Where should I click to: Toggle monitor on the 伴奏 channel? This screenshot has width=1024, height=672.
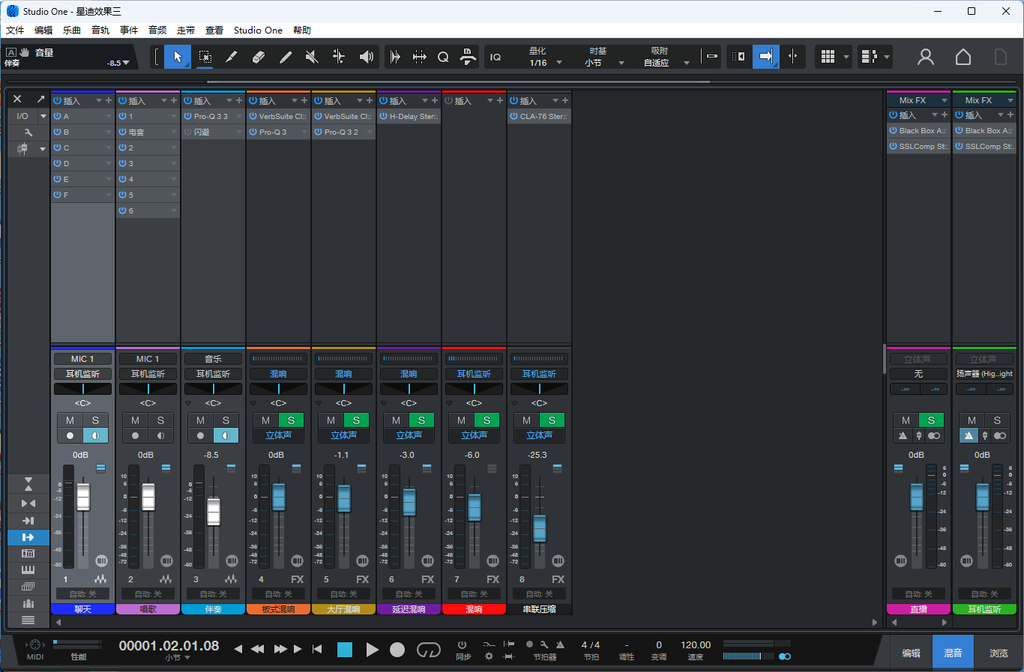coord(226,436)
